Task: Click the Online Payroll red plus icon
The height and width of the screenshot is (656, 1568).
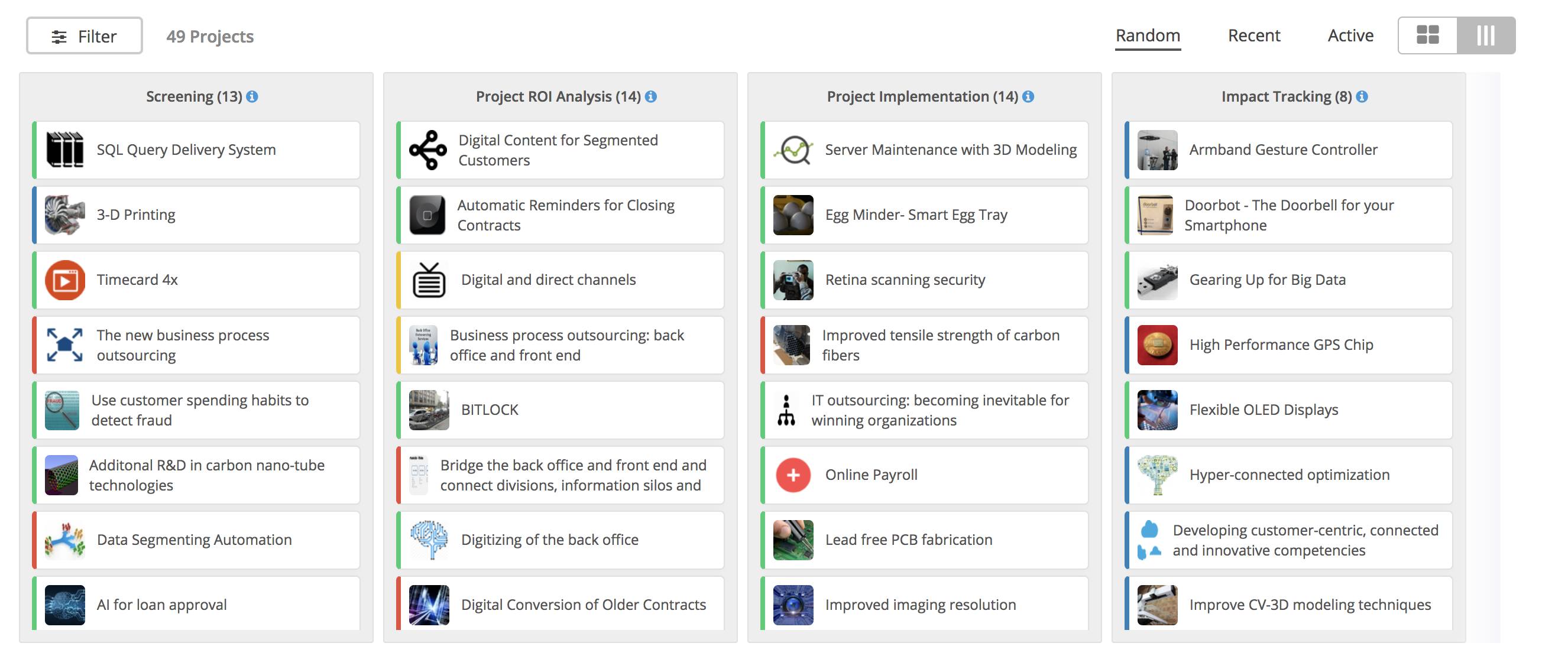Action: pyautogui.click(x=793, y=475)
